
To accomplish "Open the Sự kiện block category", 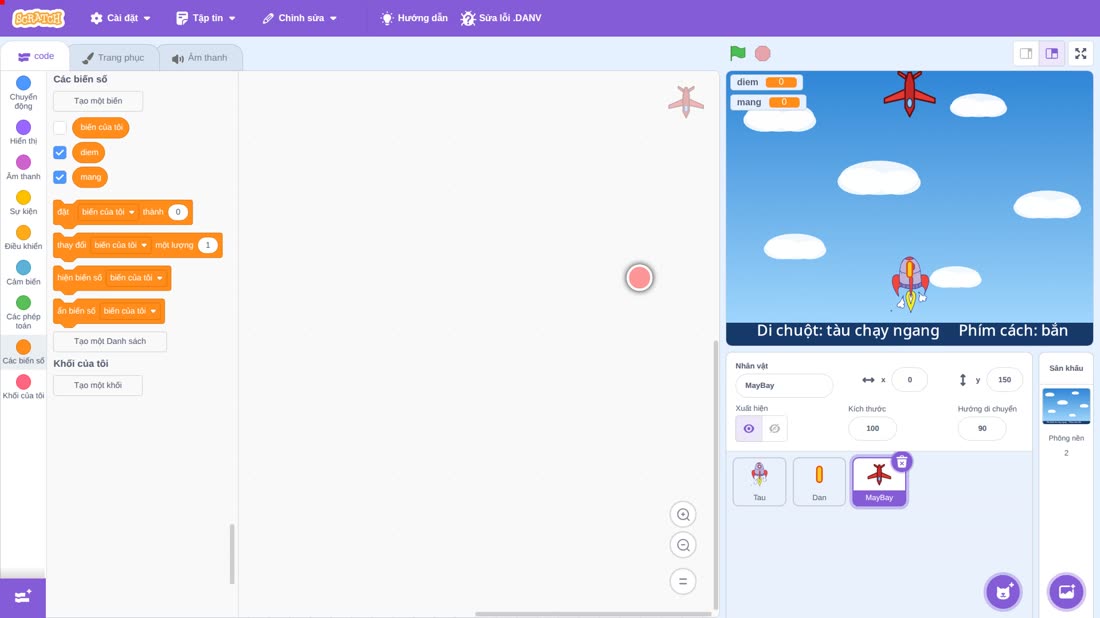I will [23, 202].
